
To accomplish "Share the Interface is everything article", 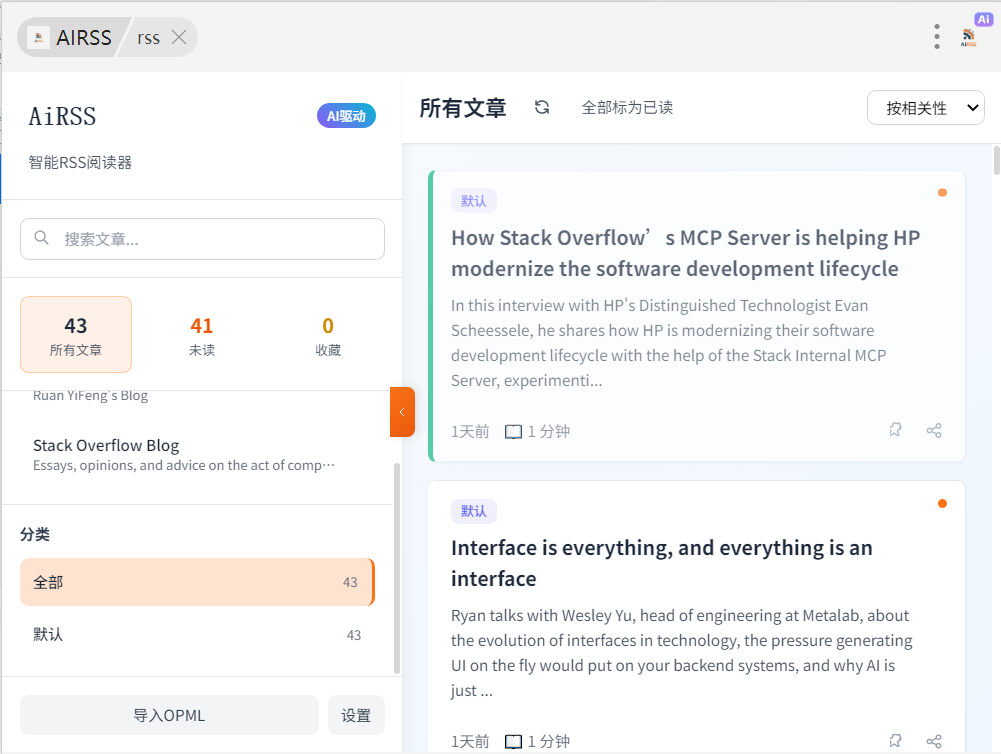I will tap(934, 741).
